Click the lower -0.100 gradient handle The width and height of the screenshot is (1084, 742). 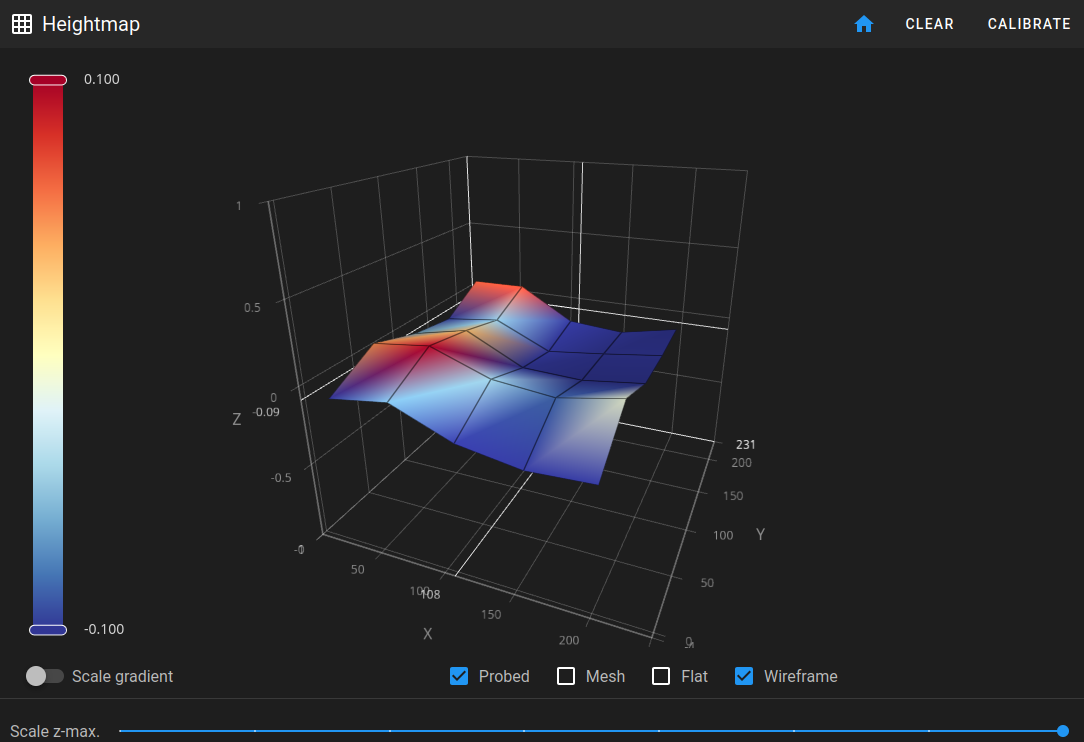[x=48, y=630]
